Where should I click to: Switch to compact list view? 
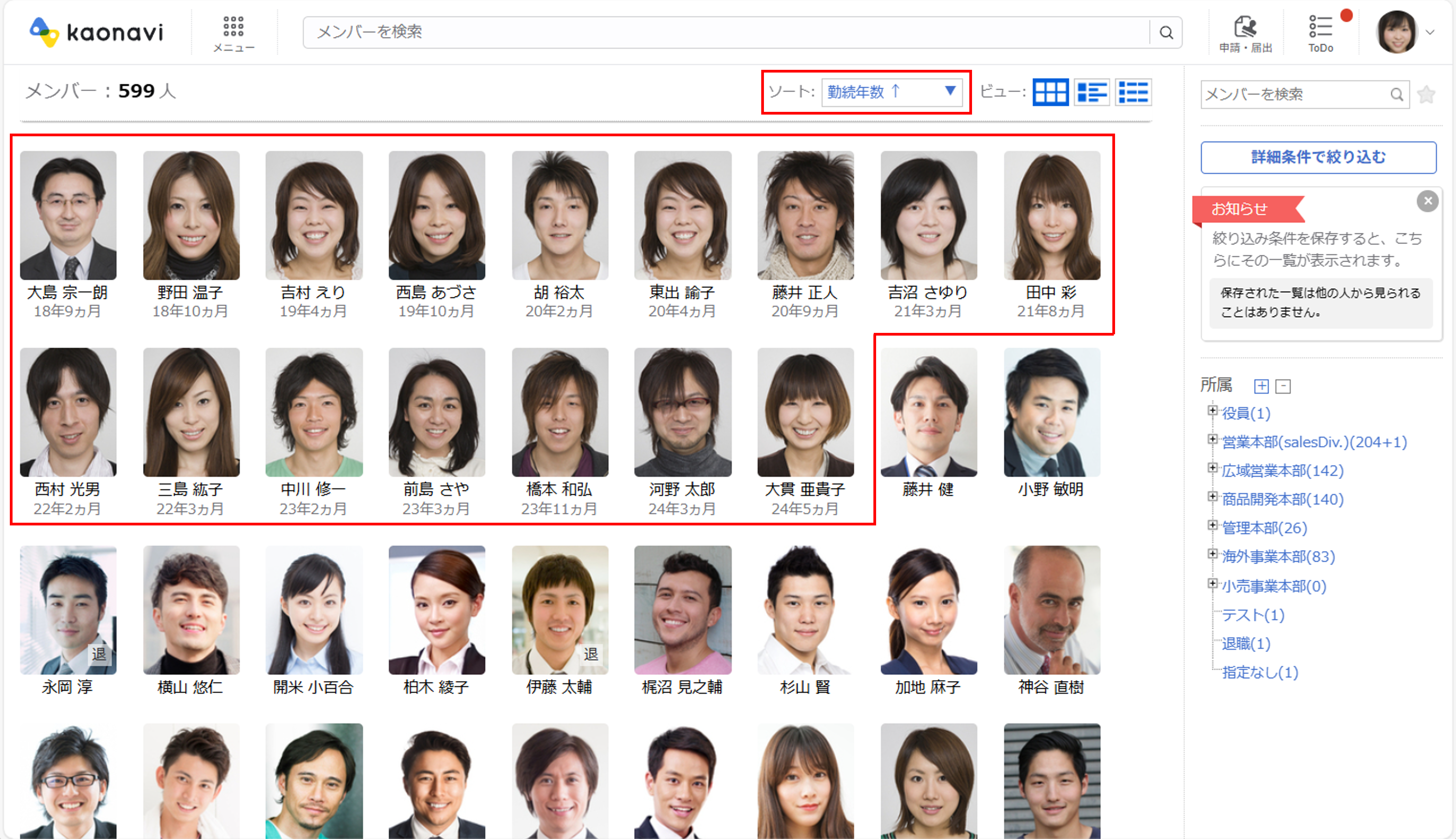pos(1133,92)
